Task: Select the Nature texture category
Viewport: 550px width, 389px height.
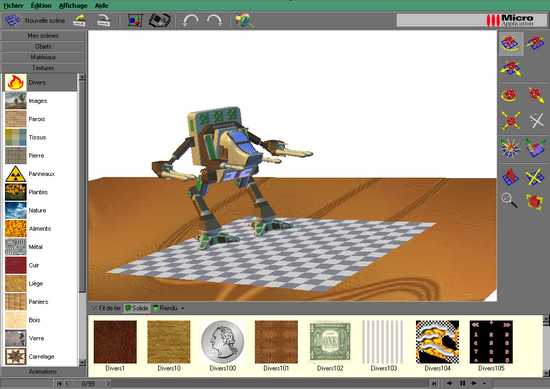Action: [40, 210]
